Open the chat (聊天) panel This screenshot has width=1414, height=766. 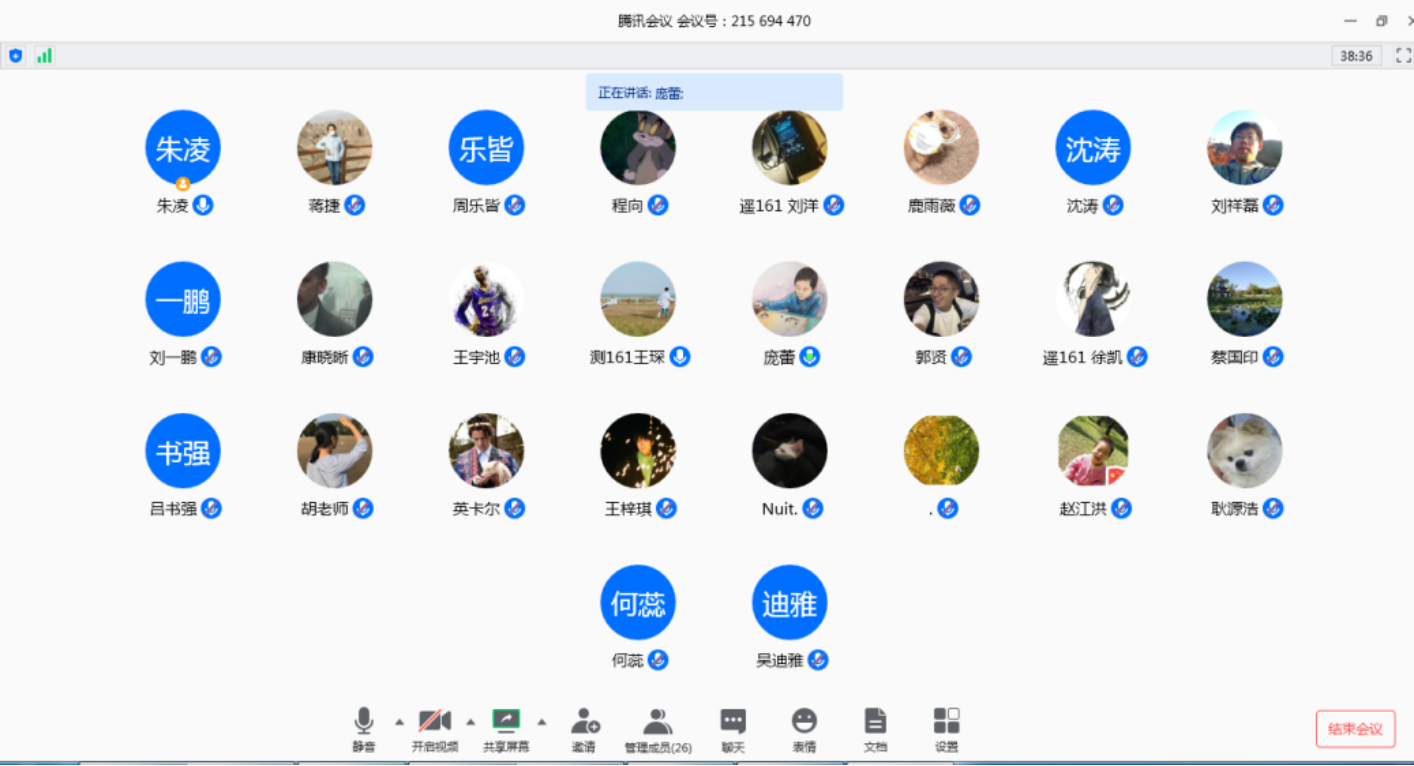click(x=733, y=729)
